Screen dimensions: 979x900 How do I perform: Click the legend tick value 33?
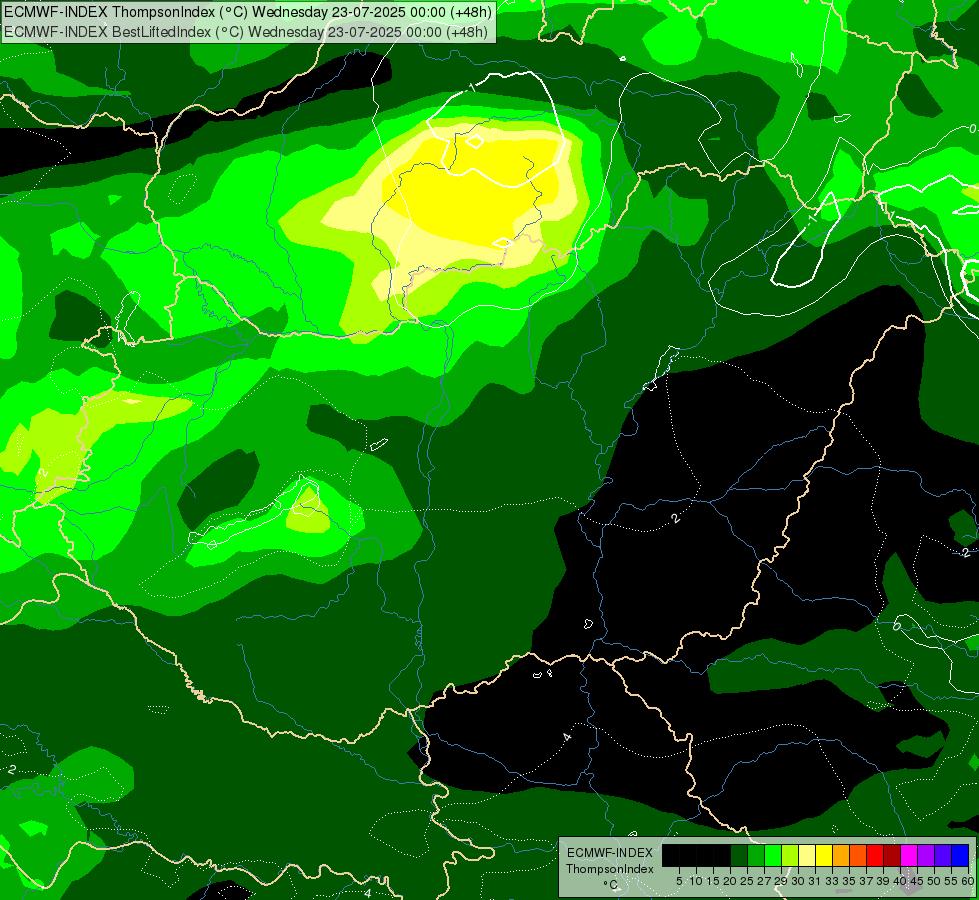click(832, 881)
